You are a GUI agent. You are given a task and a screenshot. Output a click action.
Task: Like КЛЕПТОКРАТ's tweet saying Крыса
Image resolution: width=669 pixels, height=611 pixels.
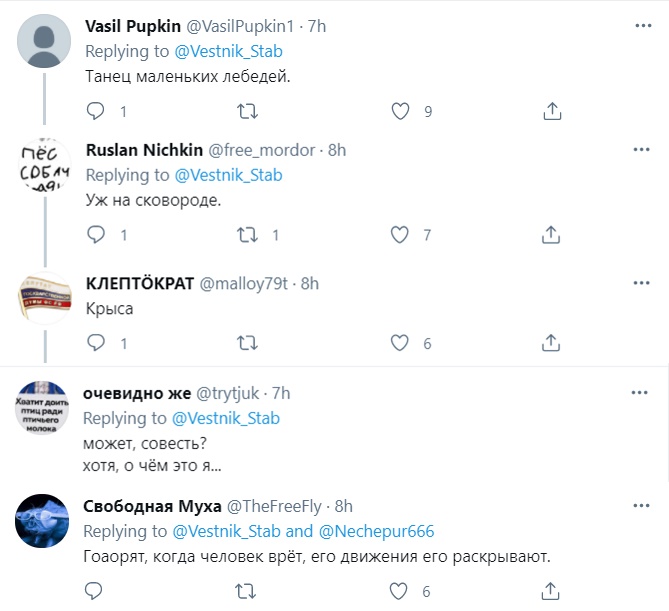point(400,343)
